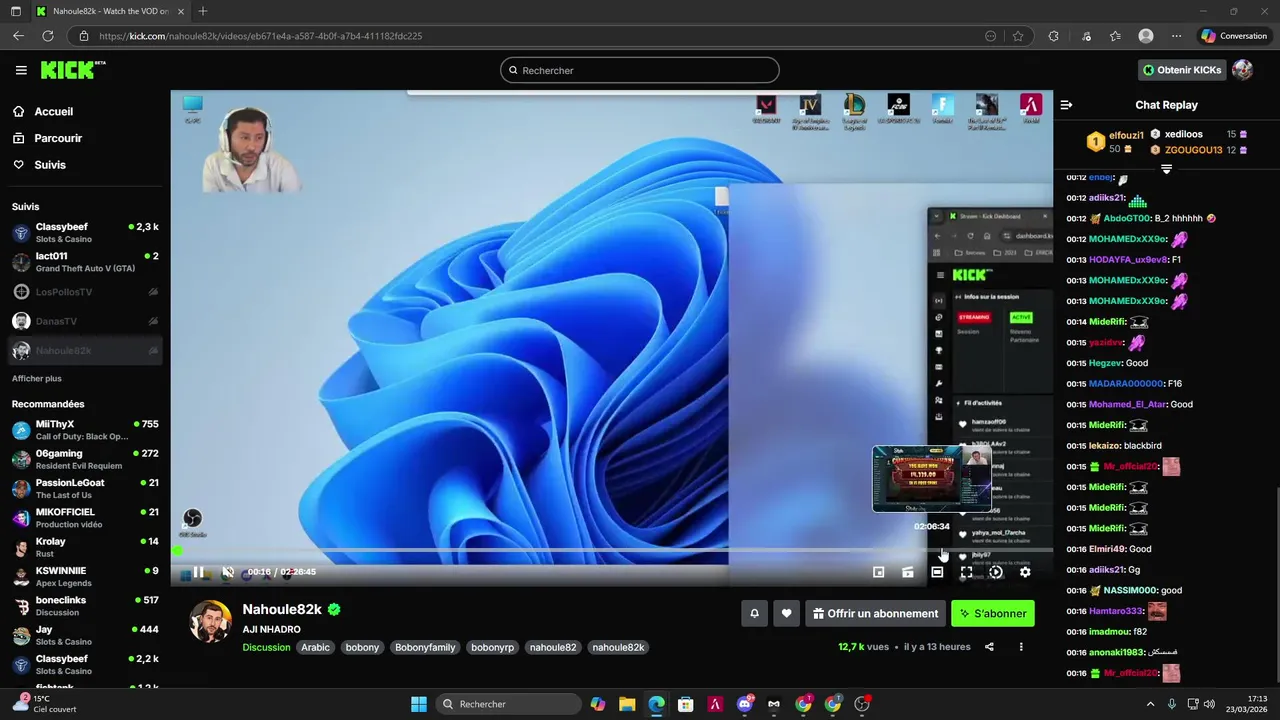Open video player settings gear
This screenshot has width=1280, height=720.
click(1025, 572)
